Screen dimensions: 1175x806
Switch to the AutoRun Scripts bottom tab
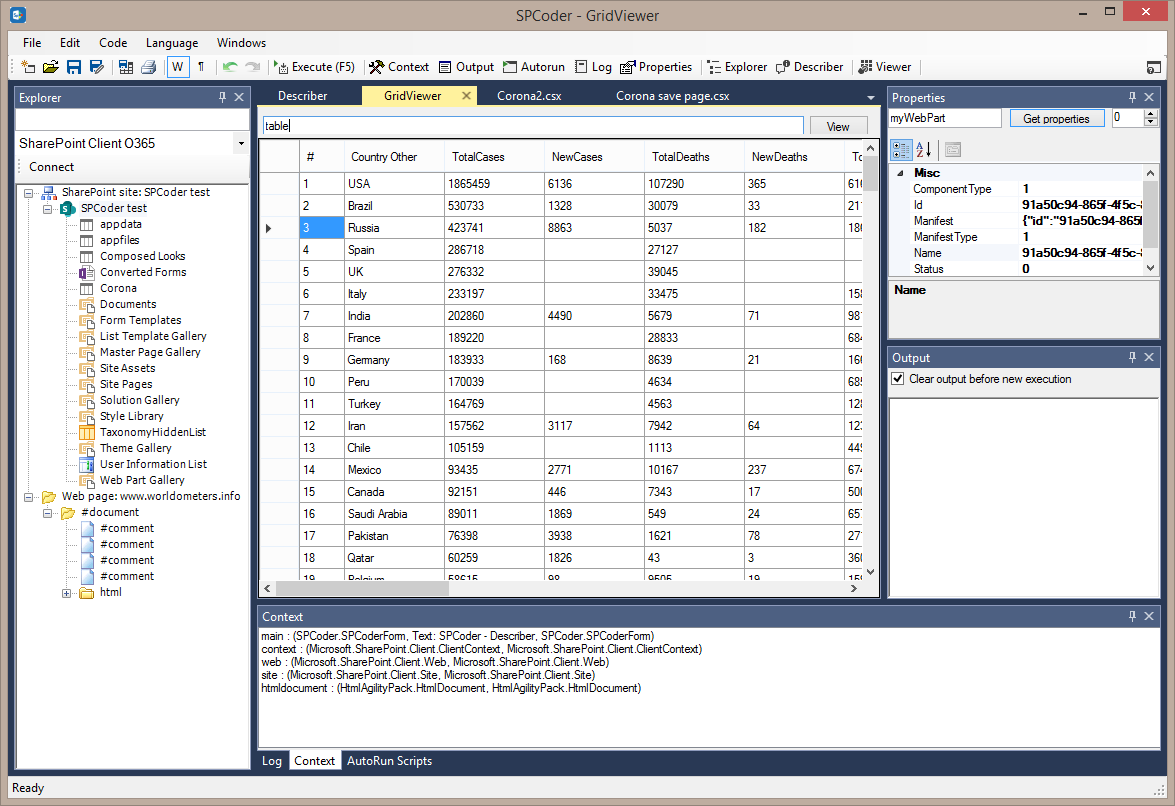389,760
